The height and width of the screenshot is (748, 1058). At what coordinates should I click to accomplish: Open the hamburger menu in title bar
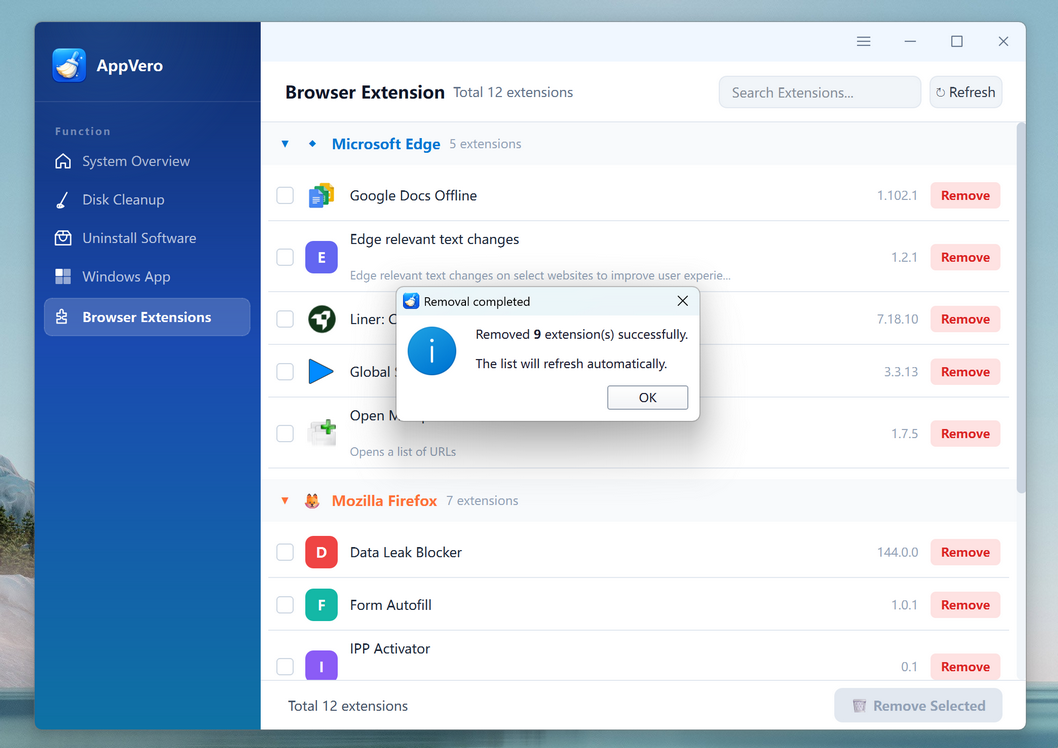point(864,42)
